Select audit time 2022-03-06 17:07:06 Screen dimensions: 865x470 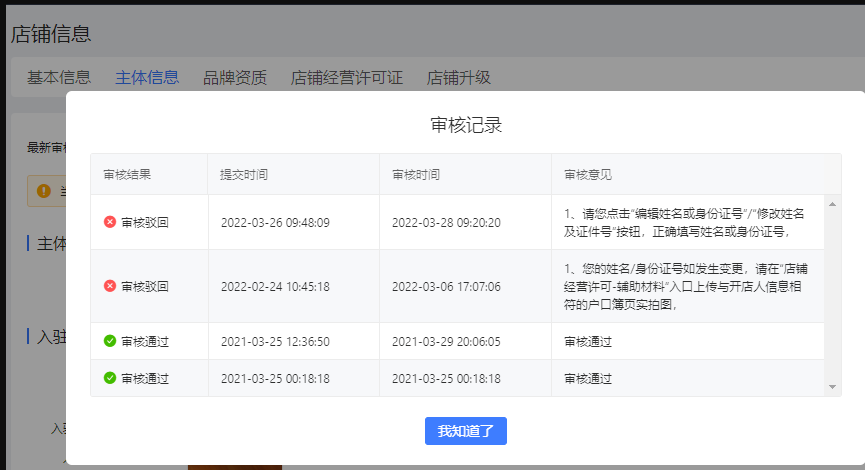pos(446,286)
